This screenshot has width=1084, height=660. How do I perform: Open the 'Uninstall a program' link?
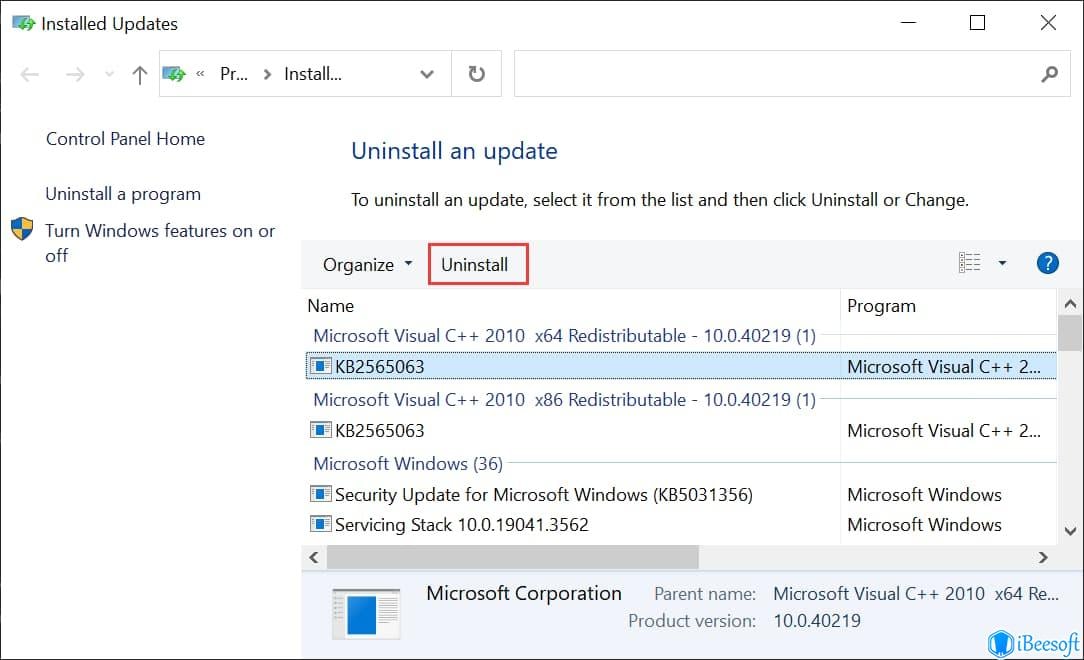click(123, 194)
